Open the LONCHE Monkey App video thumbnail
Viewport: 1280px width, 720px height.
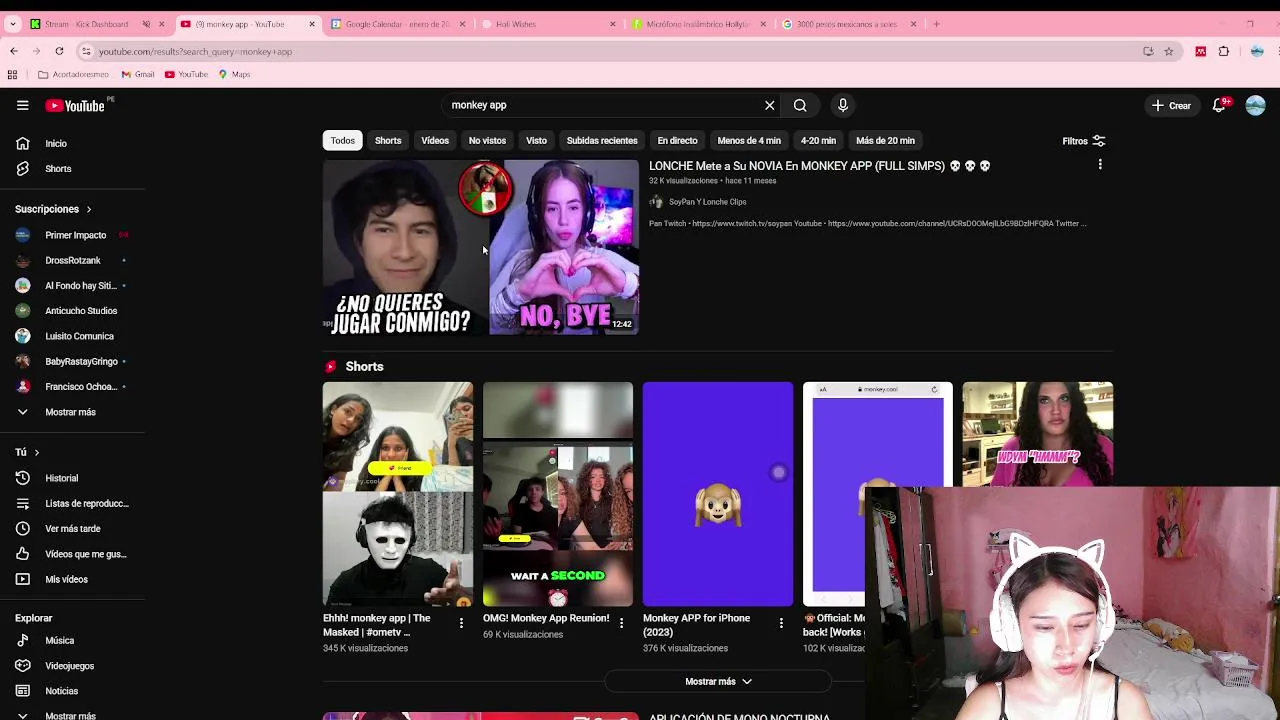click(x=480, y=247)
